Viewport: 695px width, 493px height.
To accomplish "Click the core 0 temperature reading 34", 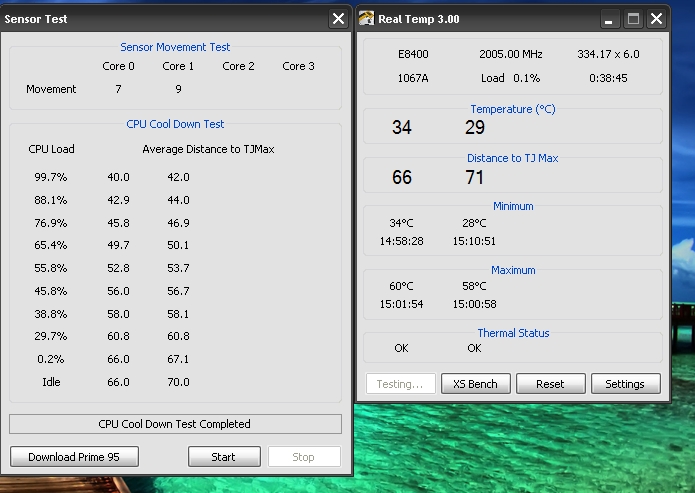I will coord(402,128).
